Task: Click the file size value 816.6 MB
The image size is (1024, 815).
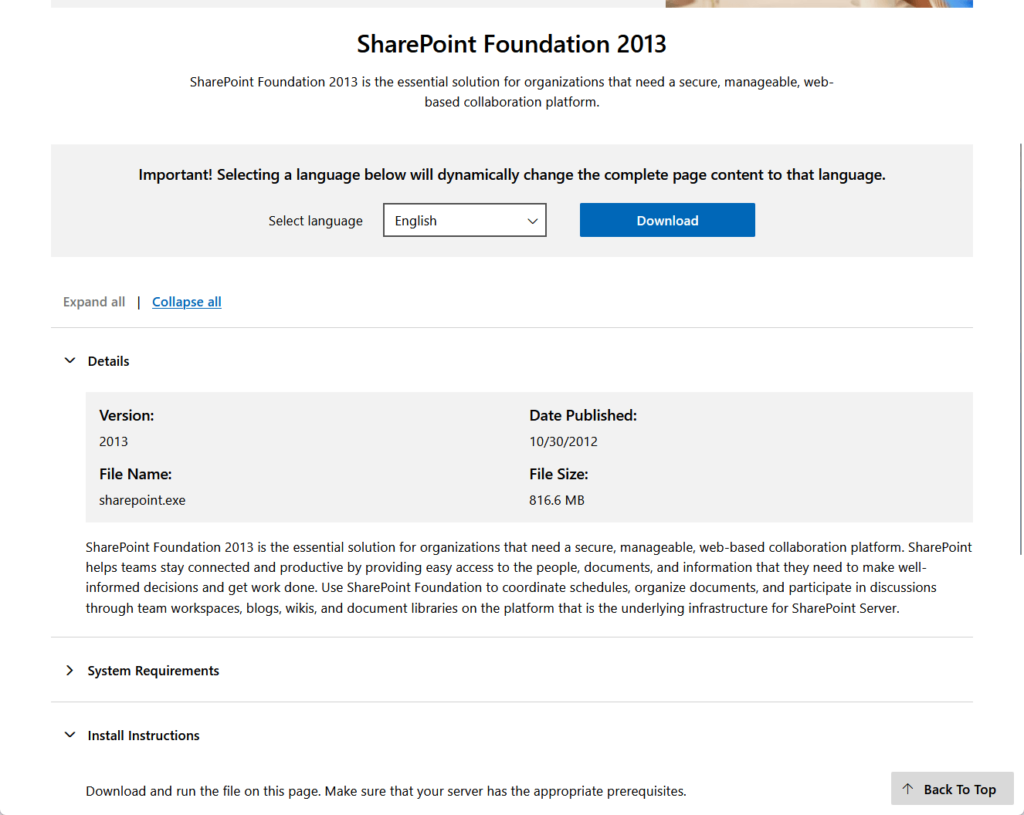Action: 556,500
